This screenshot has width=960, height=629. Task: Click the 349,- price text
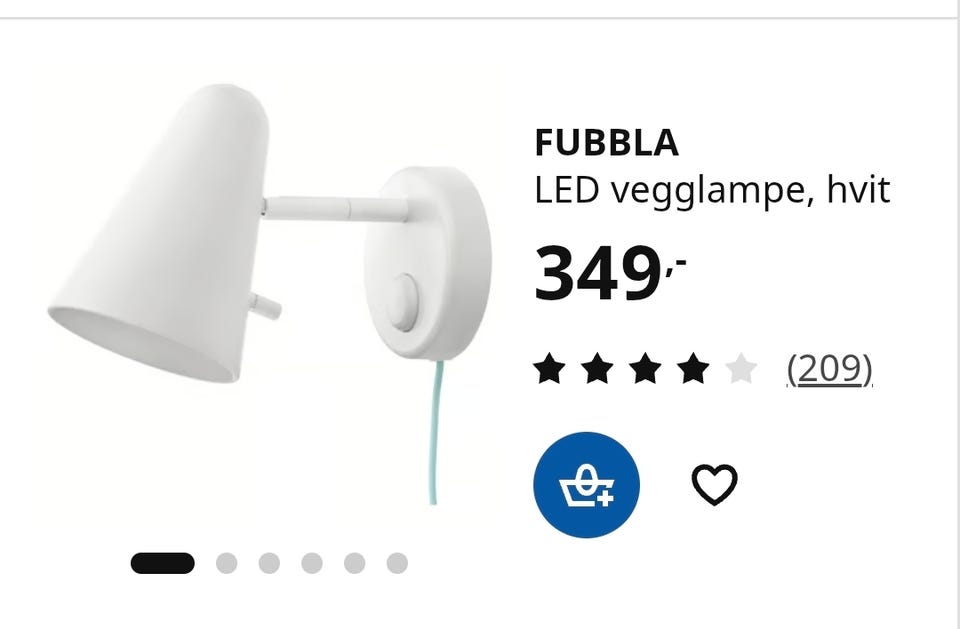pyautogui.click(x=610, y=273)
